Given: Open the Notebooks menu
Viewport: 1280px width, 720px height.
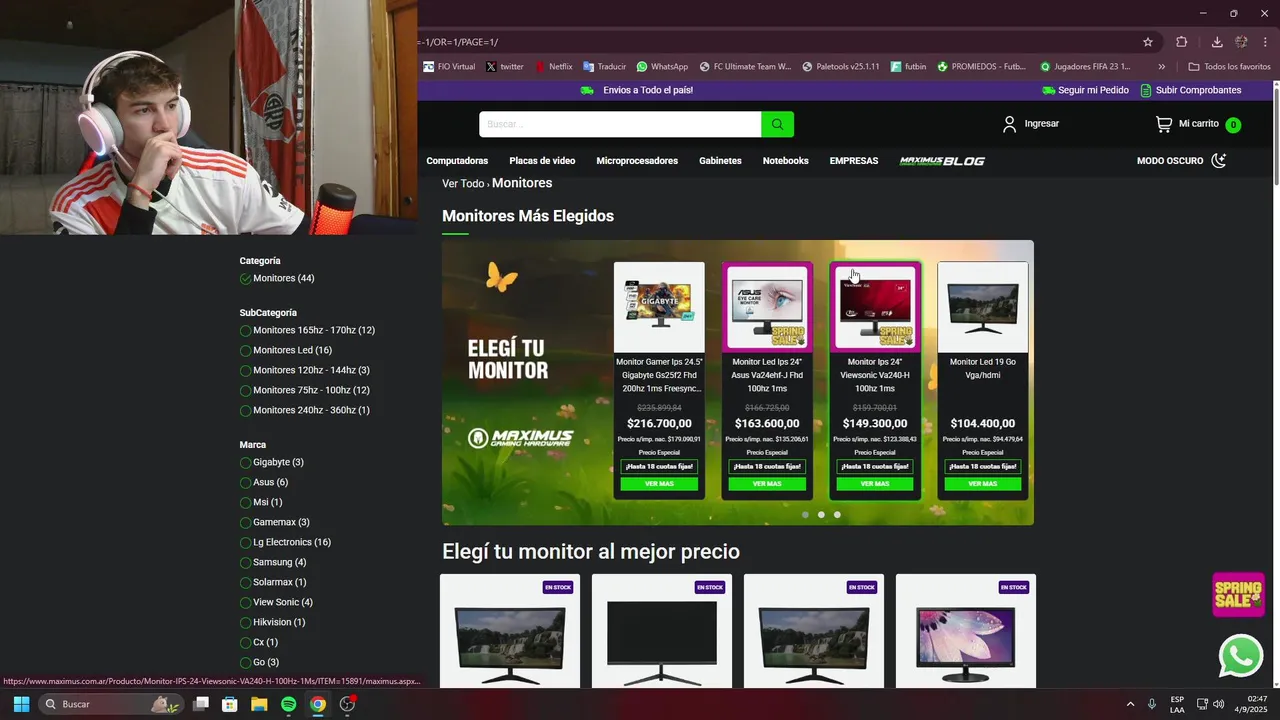Looking at the screenshot, I should 785,161.
